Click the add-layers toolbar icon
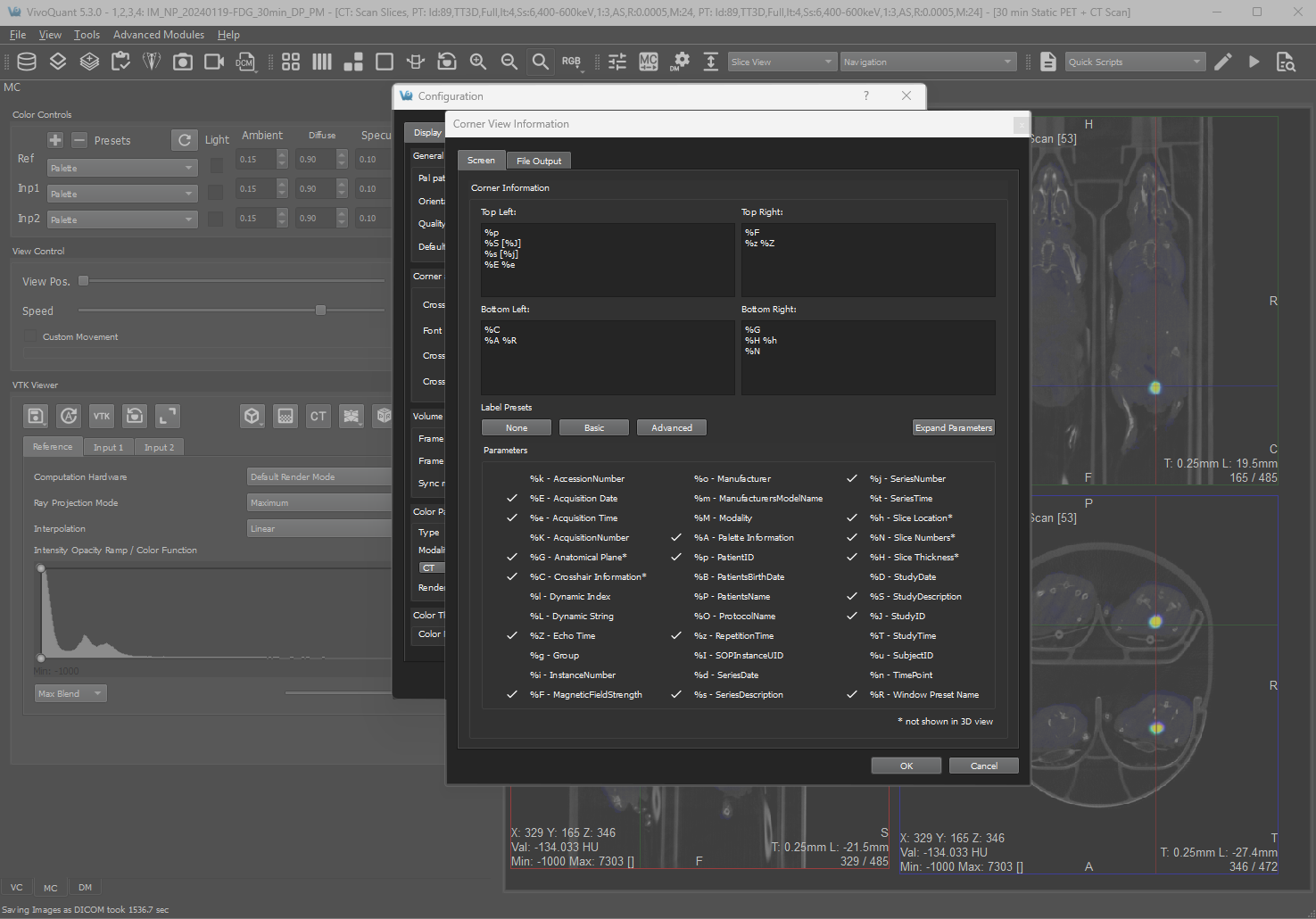1316x919 pixels. [89, 62]
